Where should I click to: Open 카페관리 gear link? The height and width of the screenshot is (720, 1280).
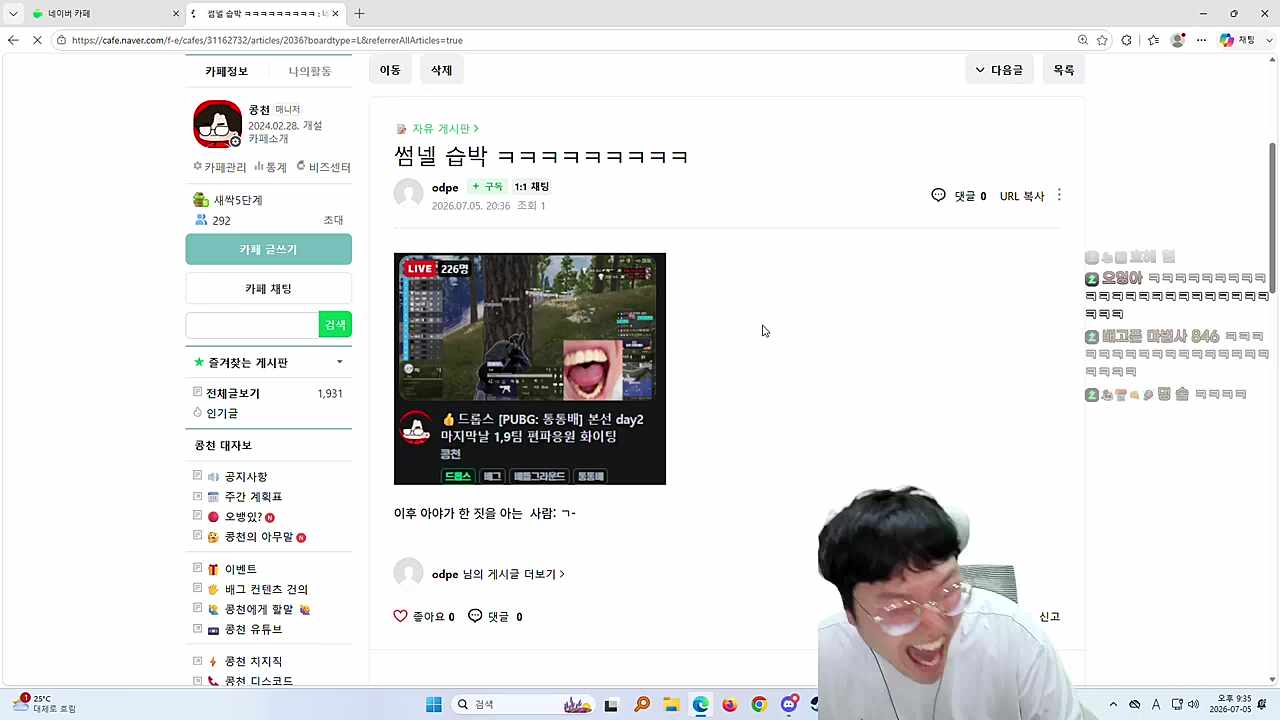(219, 167)
